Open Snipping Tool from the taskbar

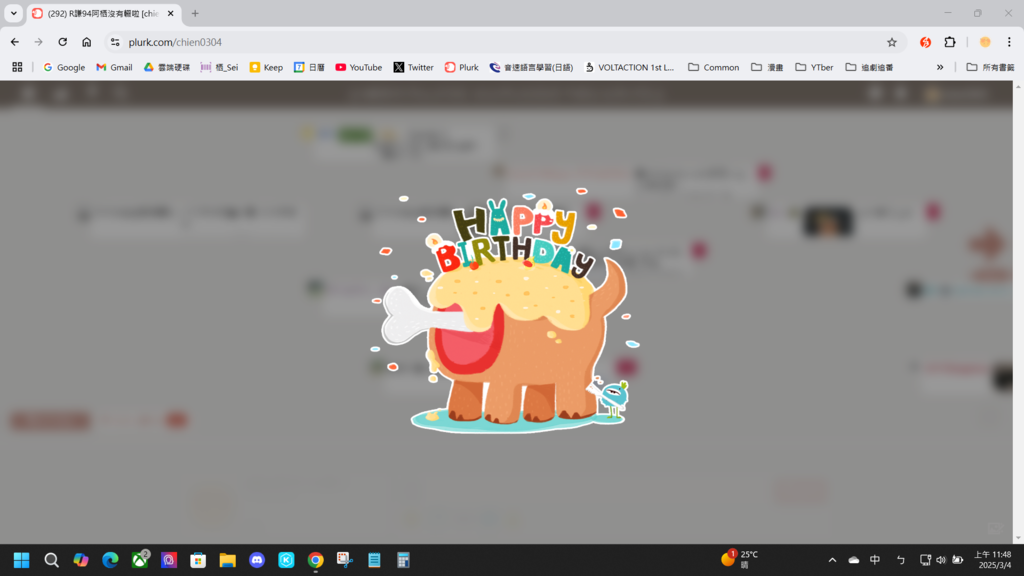345,560
